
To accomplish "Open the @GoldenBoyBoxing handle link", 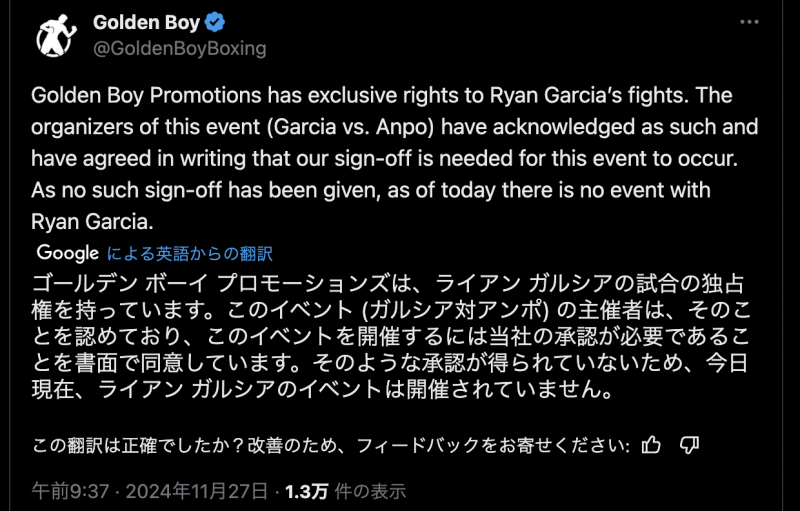I will (179, 47).
